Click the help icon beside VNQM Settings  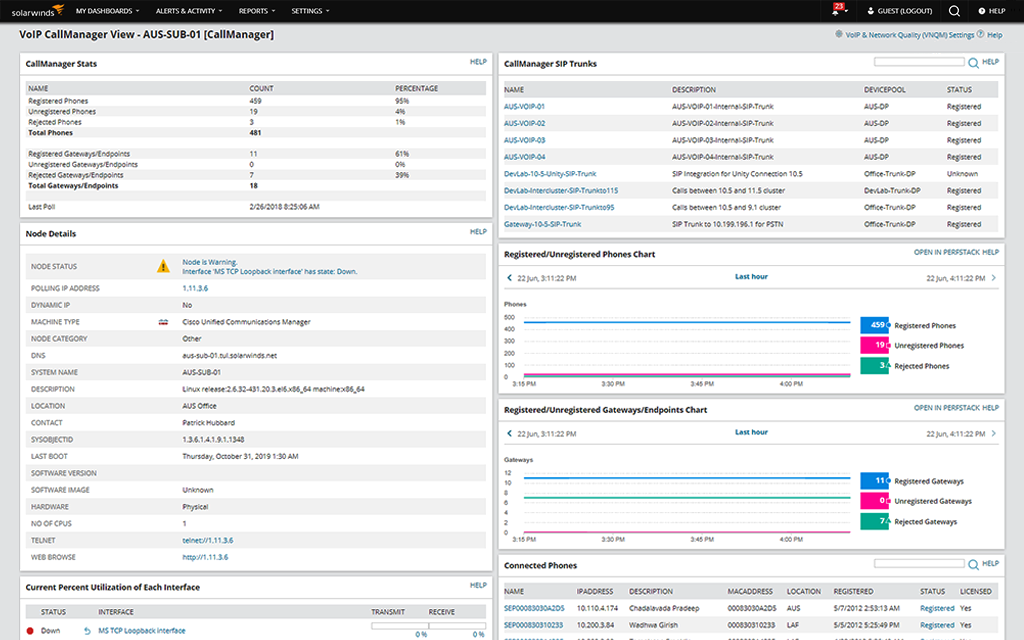tap(980, 35)
